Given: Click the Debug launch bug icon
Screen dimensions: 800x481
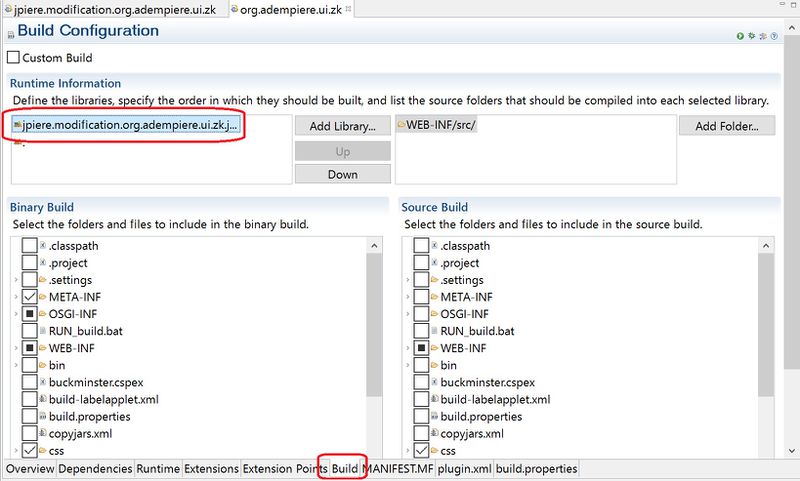Looking at the screenshot, I should pyautogui.click(x=753, y=36).
